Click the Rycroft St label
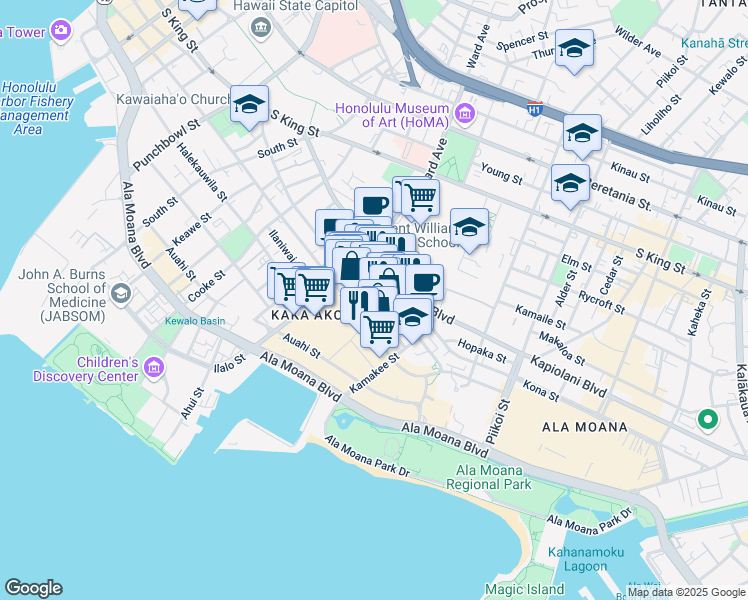 (602, 302)
